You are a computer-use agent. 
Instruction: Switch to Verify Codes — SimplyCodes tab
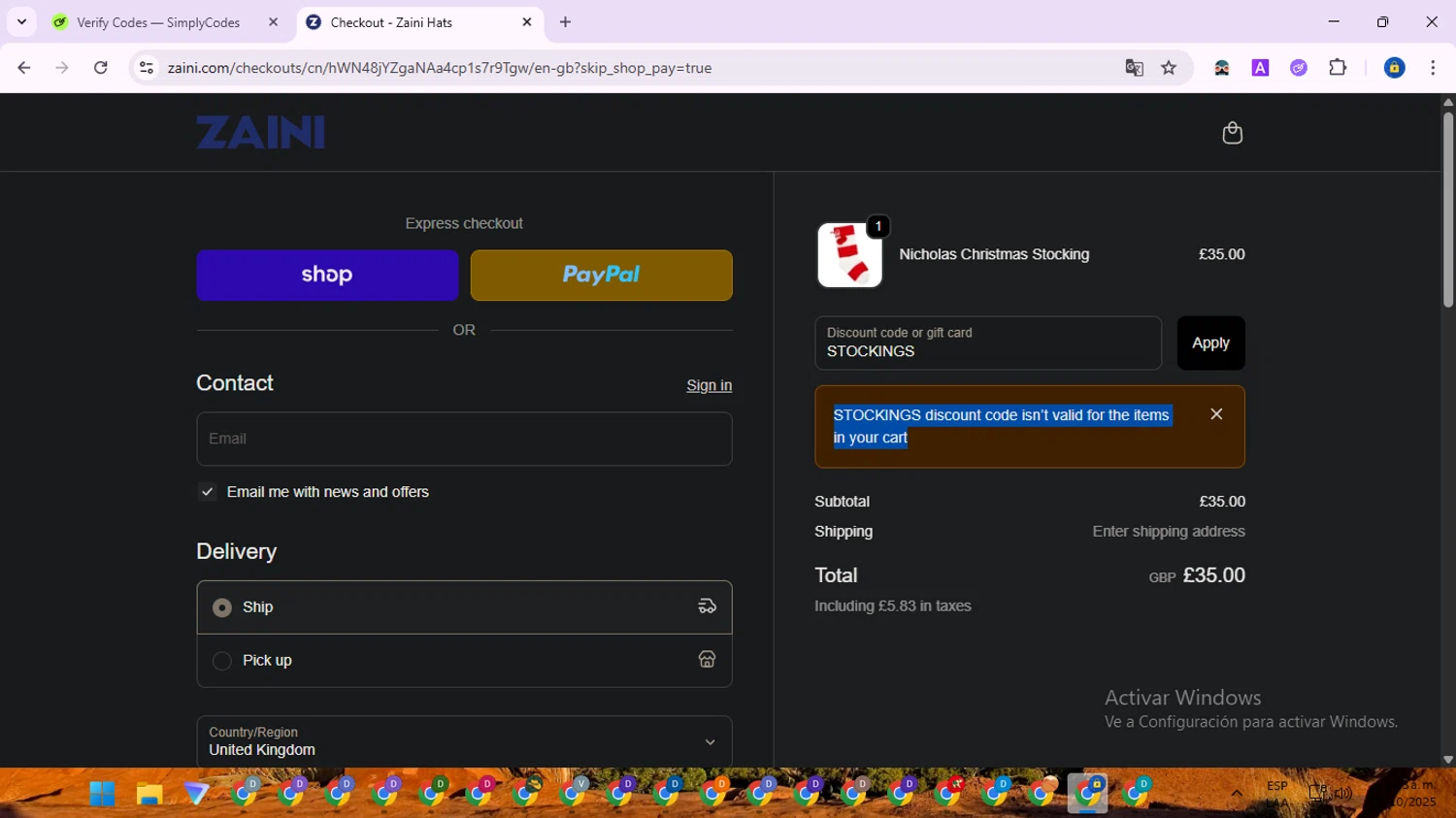pos(157,22)
